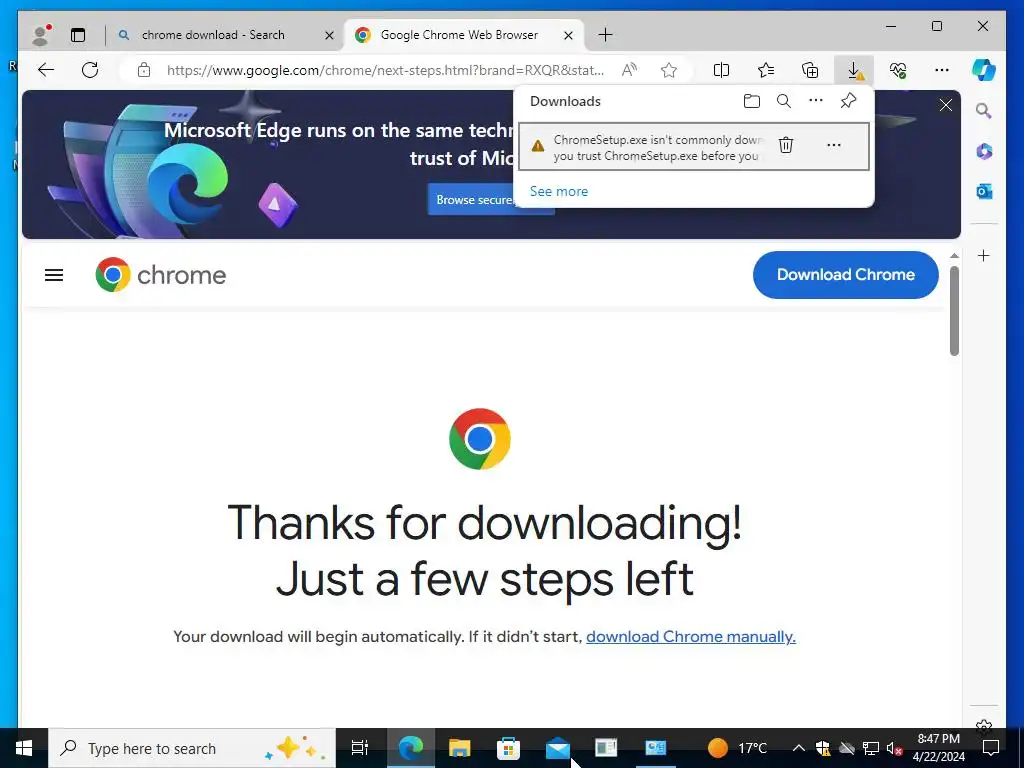Click the page vertical scrollbar thumb

tap(954, 311)
